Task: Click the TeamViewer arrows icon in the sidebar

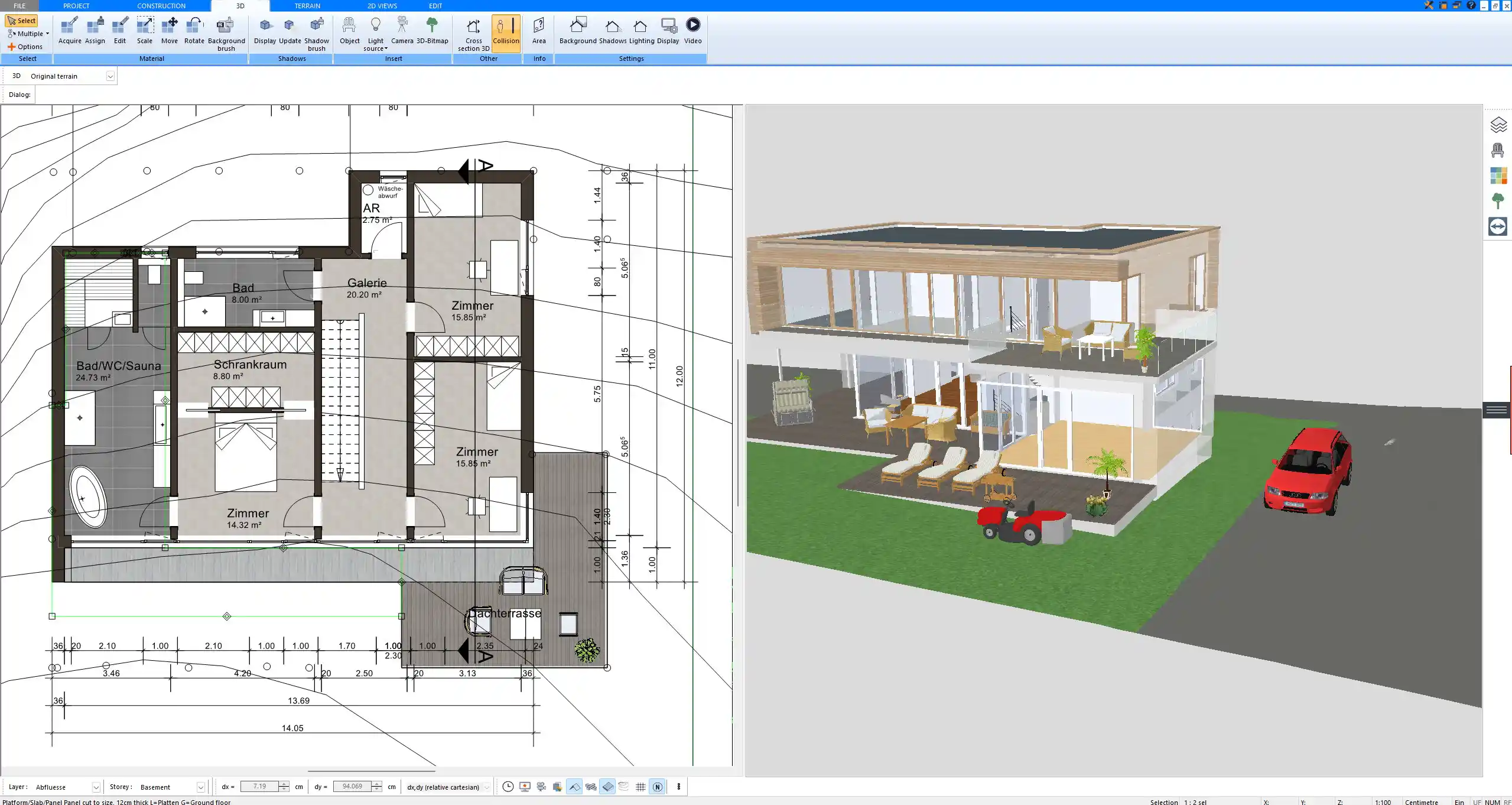Action: [x=1498, y=226]
